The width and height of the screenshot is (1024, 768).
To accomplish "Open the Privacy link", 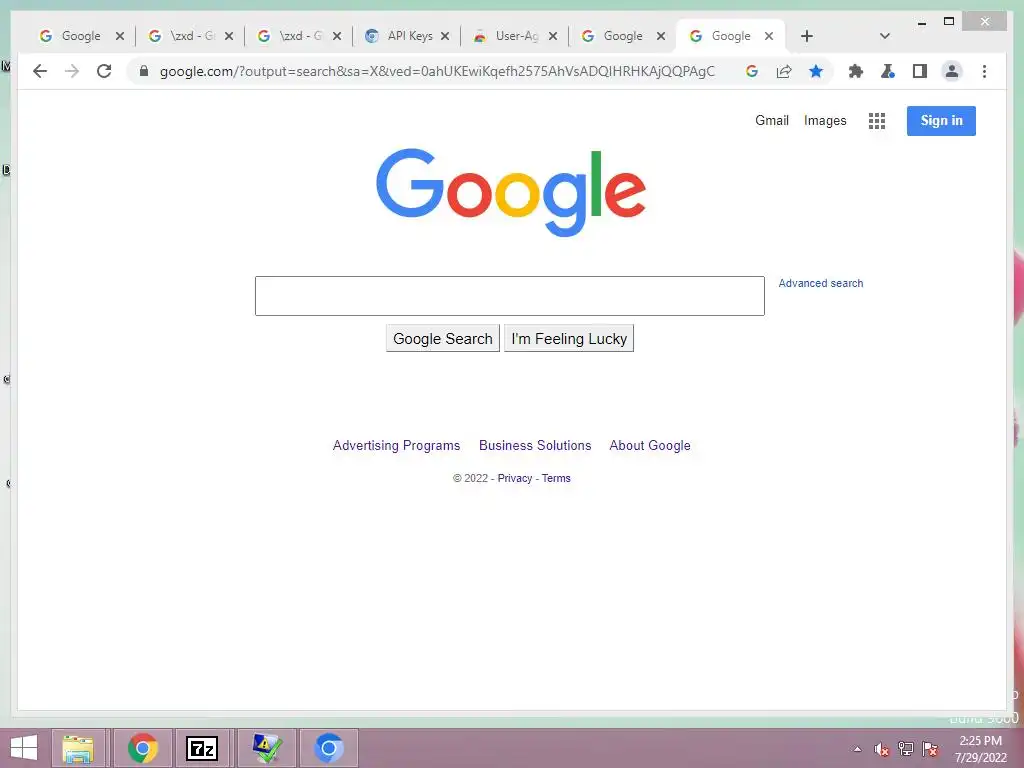I will coord(515,478).
